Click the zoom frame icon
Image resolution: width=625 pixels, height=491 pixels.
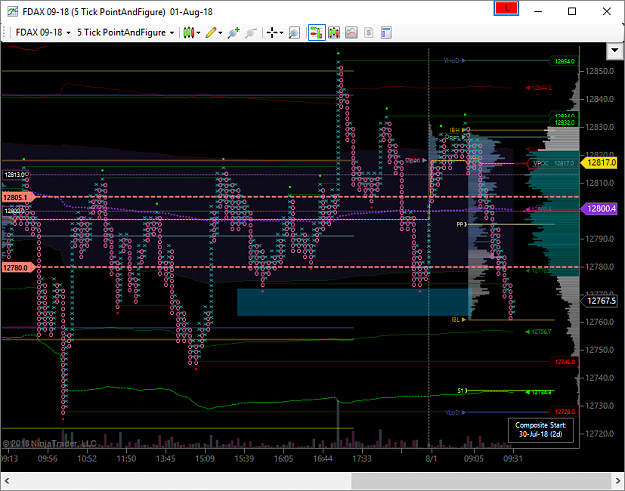click(294, 33)
